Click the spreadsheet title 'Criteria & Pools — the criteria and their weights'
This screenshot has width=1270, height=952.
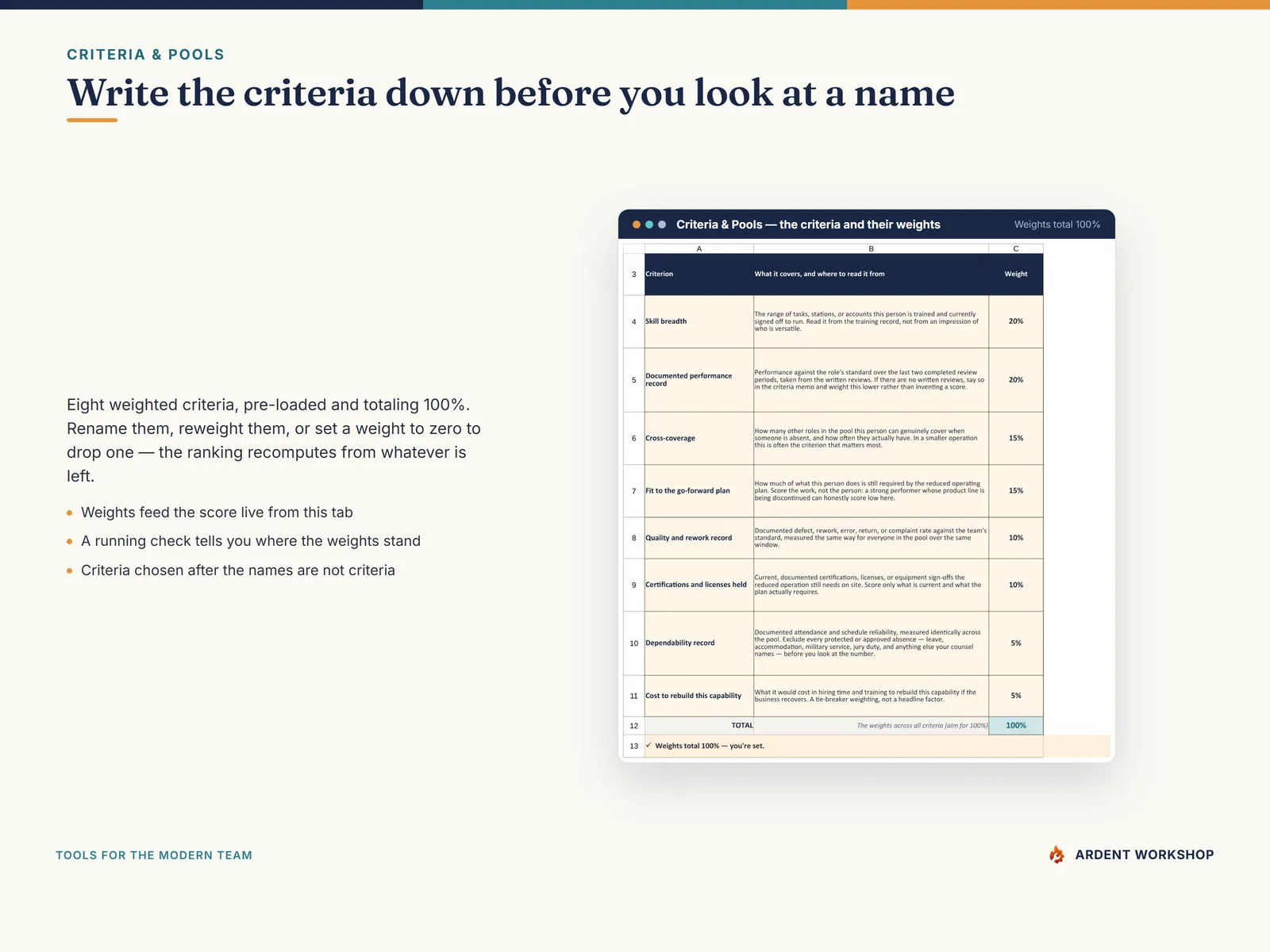[x=808, y=225]
